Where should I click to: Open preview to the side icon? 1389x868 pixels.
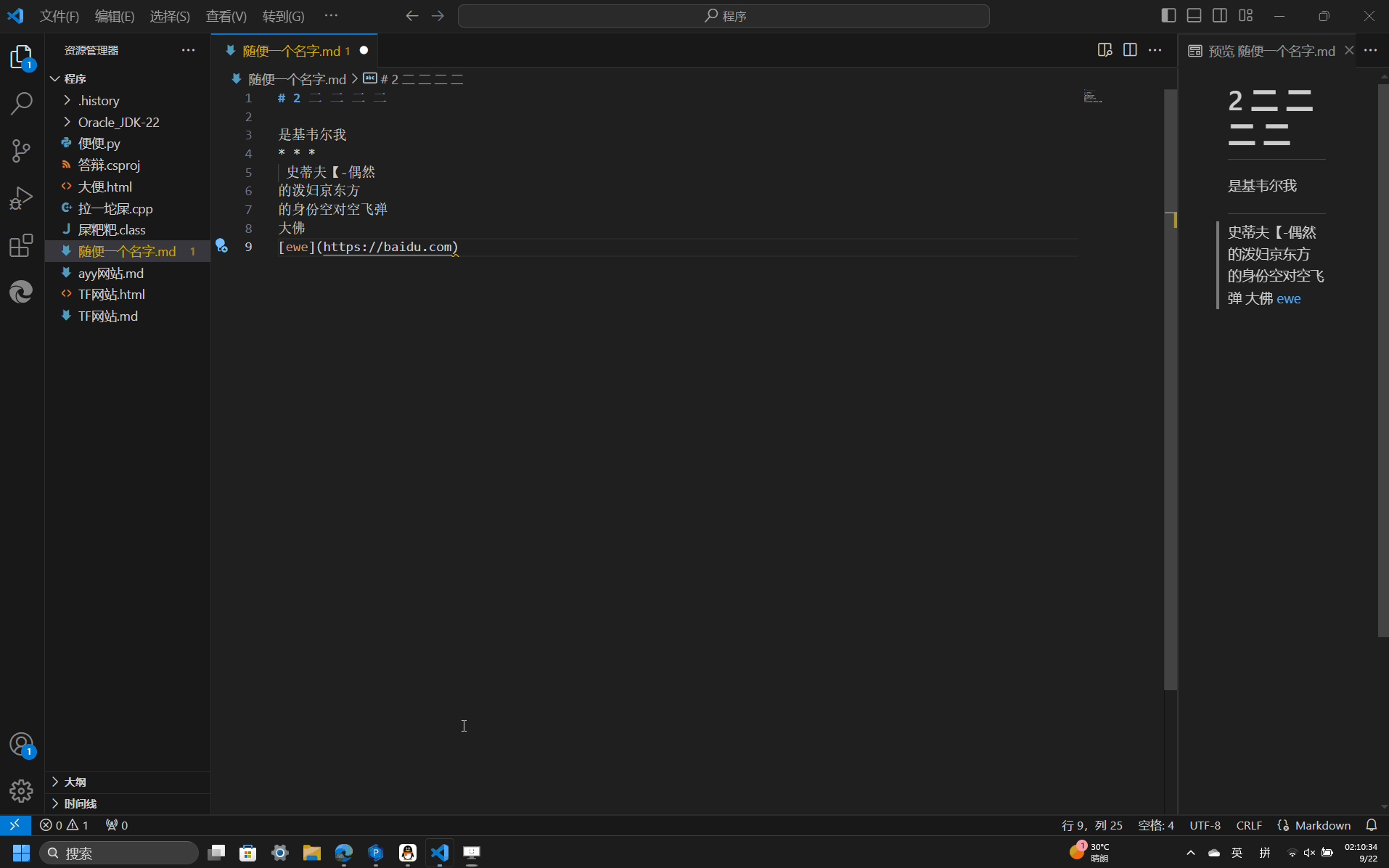pos(1105,50)
